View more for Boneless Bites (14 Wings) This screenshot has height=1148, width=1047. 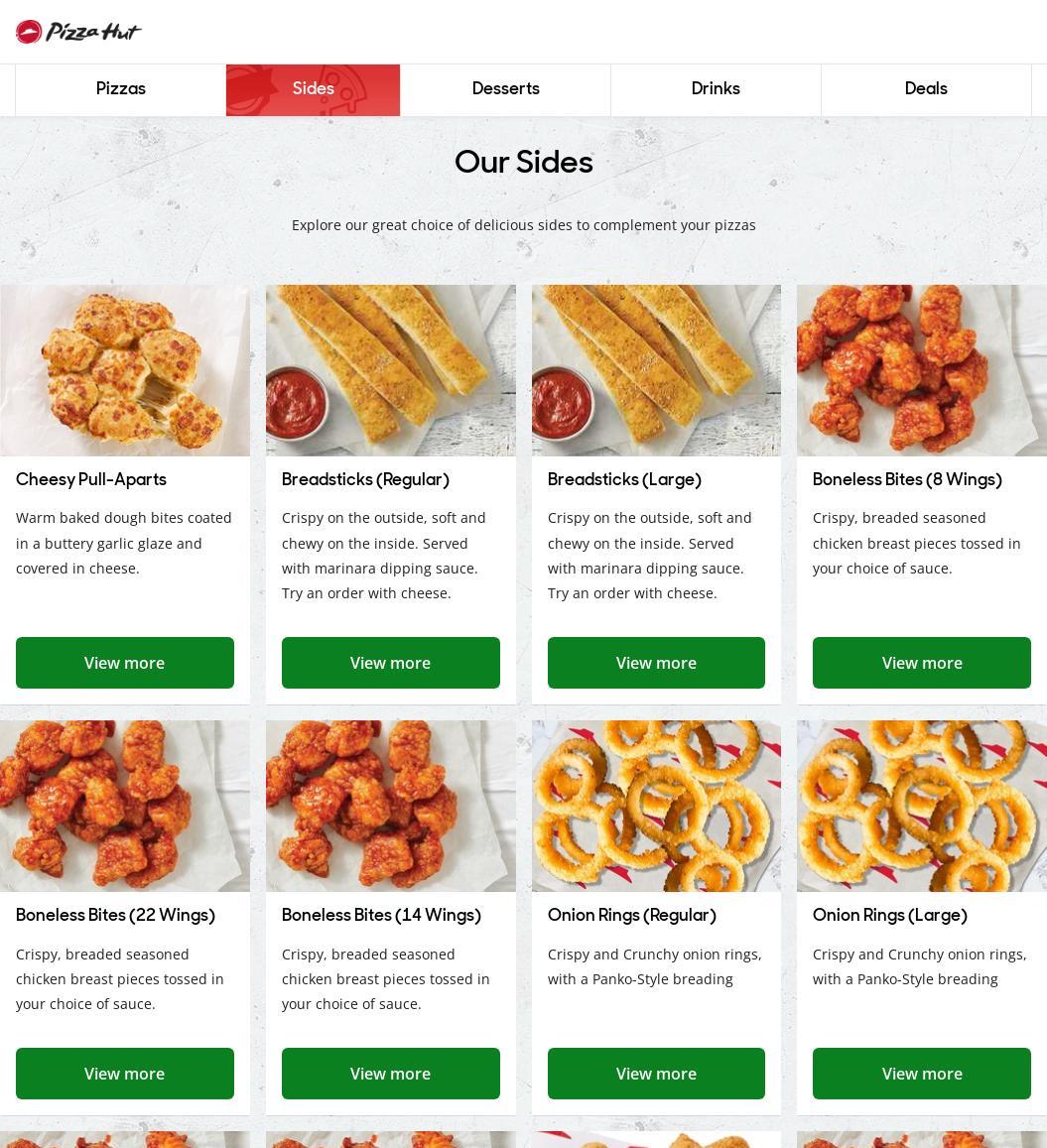391,1074
